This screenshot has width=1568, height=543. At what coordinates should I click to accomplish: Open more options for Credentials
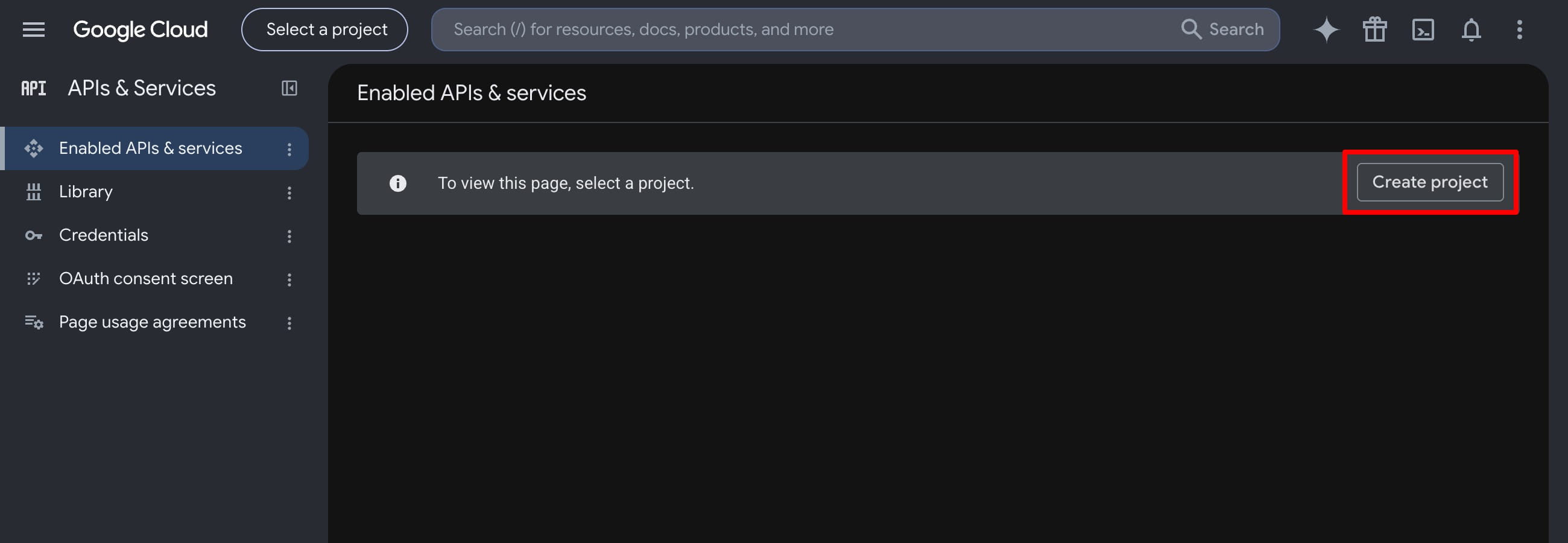tap(289, 236)
